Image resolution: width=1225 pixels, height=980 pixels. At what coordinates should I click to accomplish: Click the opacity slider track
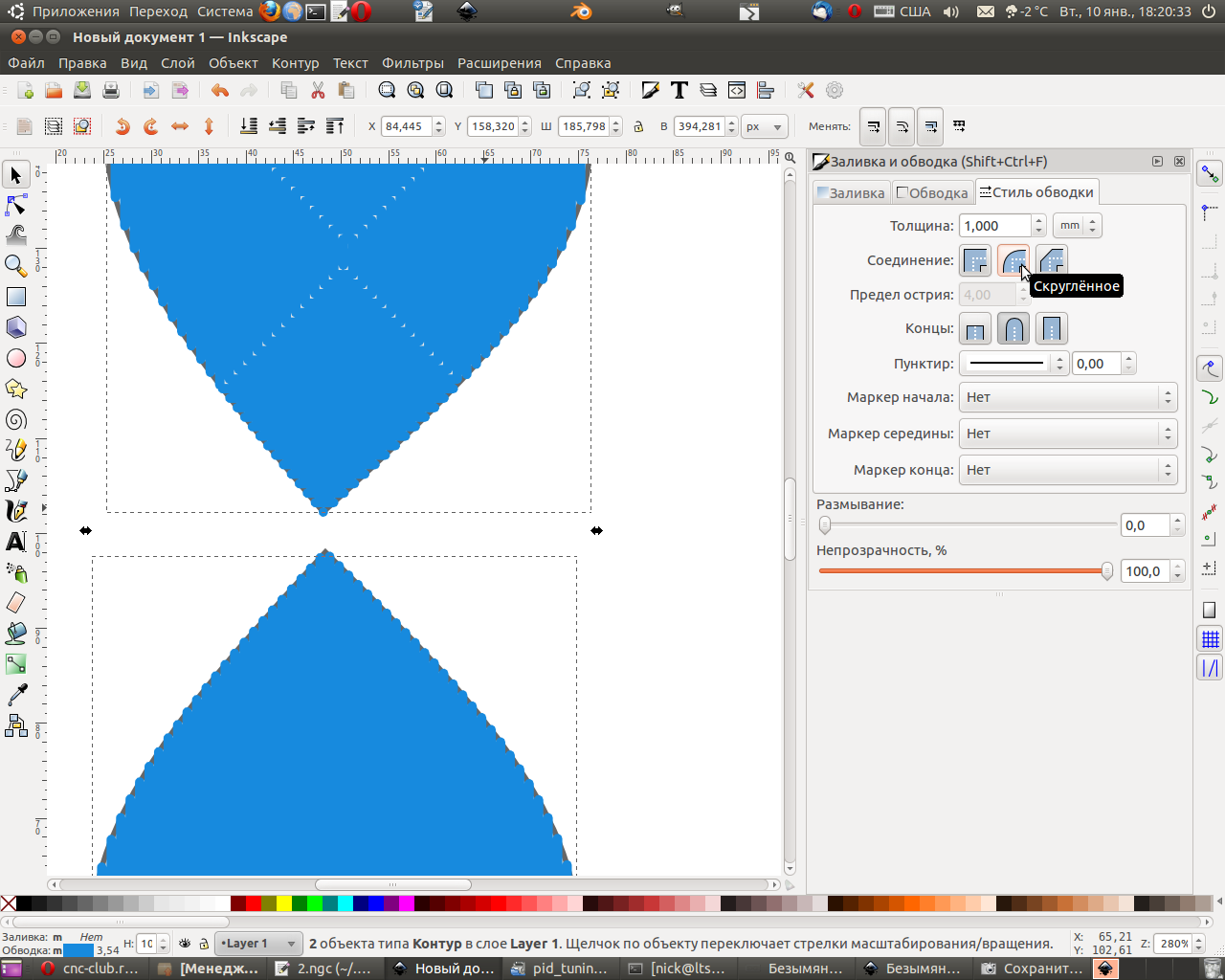tap(966, 571)
